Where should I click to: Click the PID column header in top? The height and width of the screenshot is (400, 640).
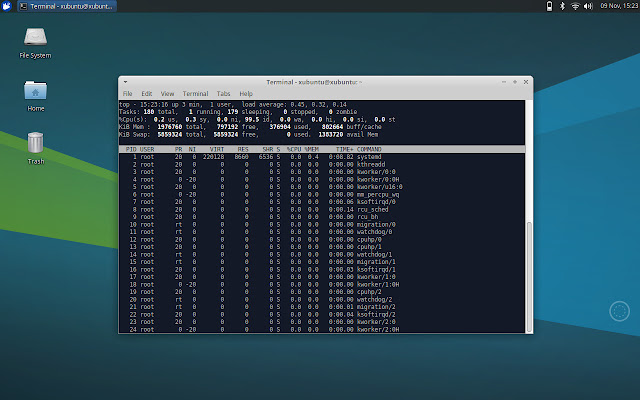[131, 149]
